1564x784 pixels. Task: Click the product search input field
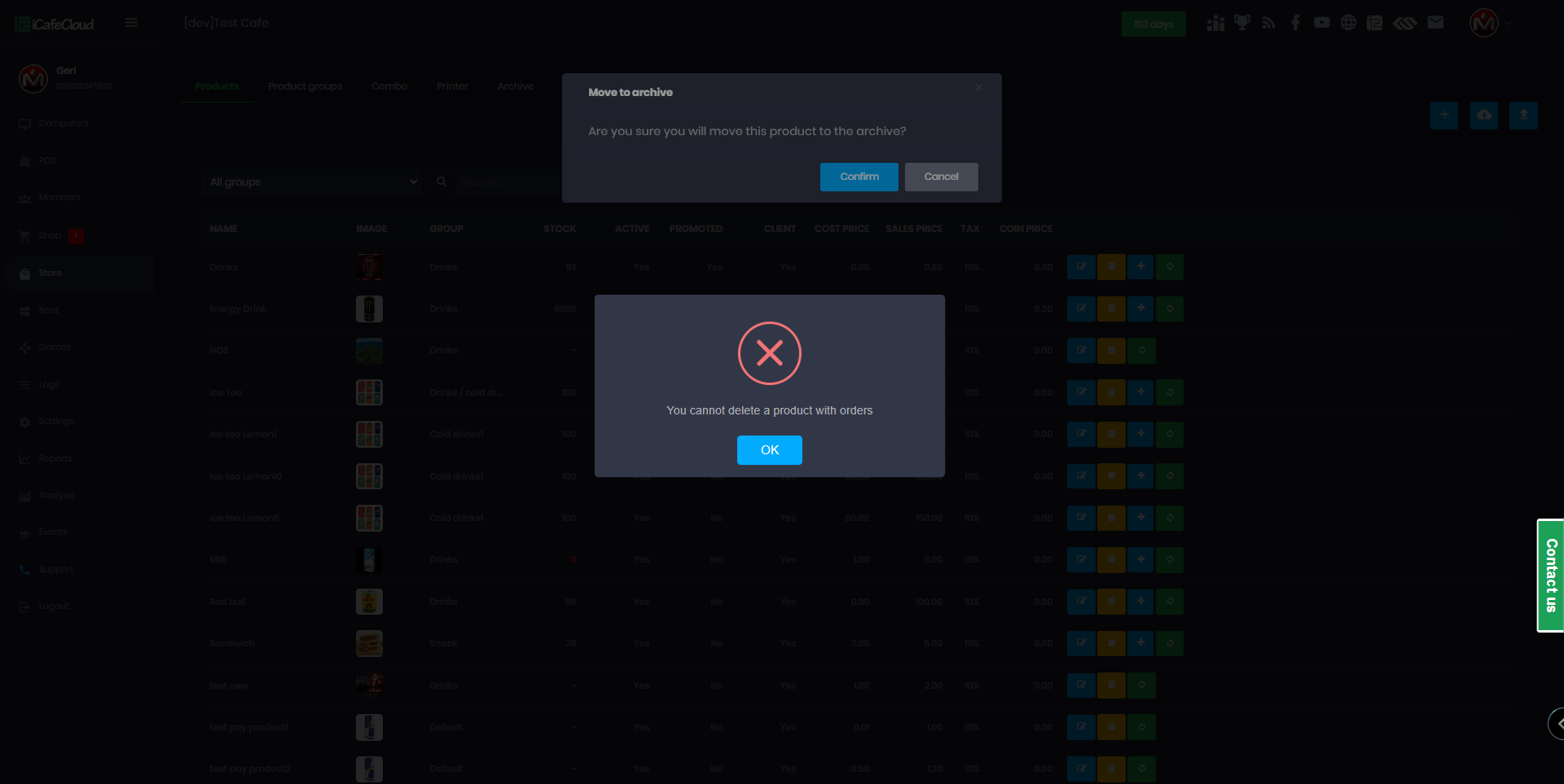[505, 182]
